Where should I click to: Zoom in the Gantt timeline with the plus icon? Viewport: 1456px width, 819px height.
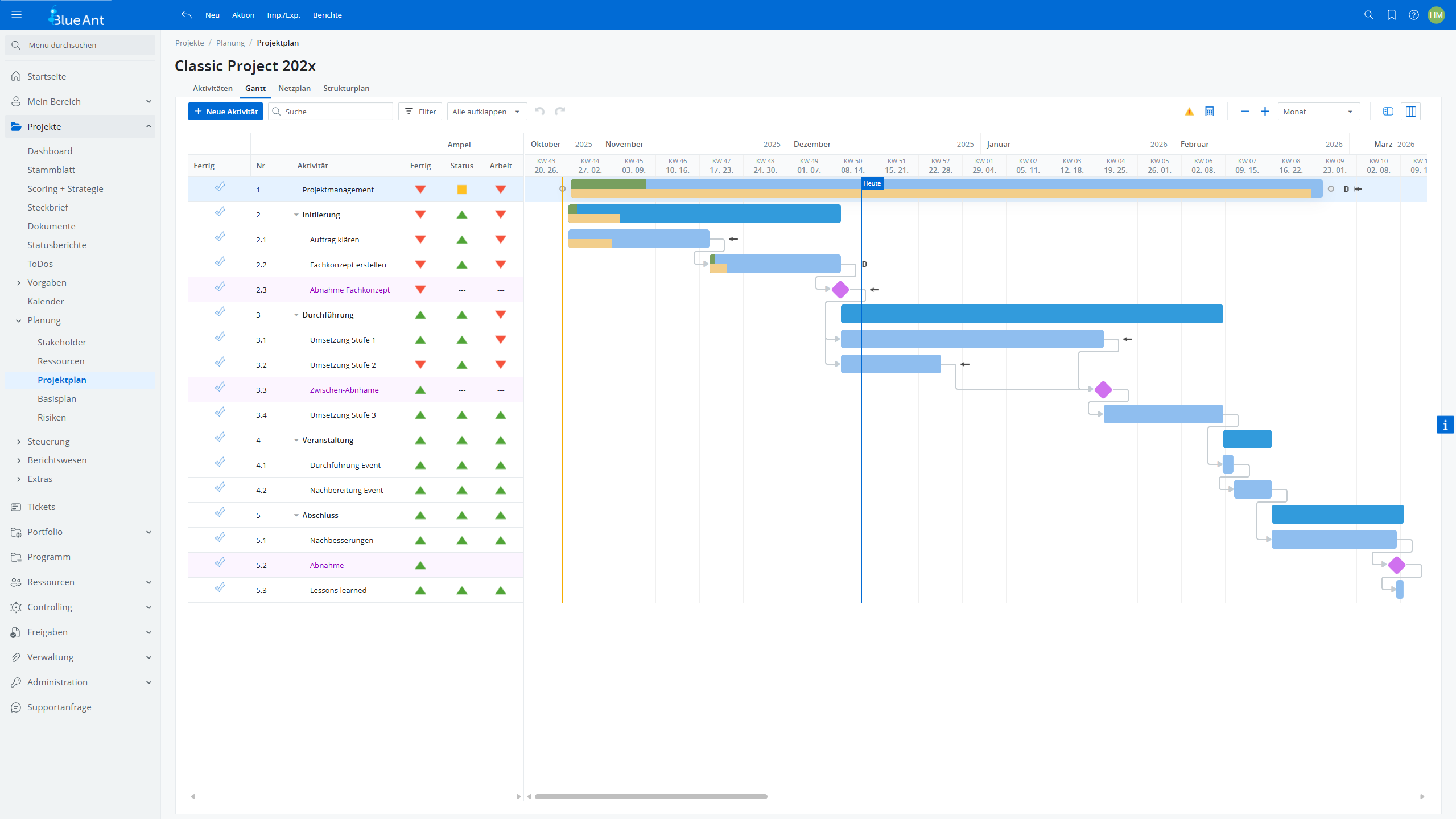(1265, 112)
